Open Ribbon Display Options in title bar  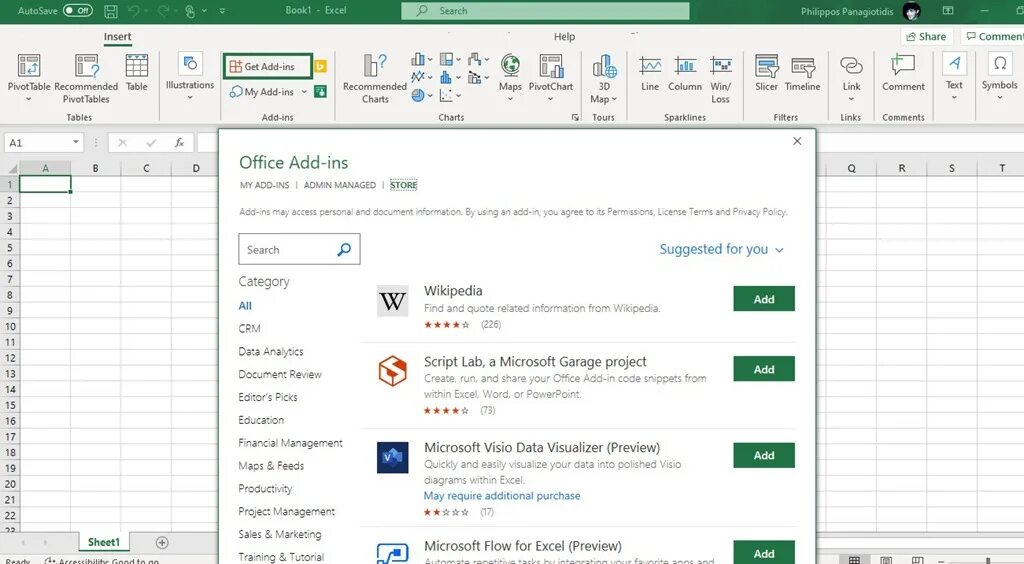coord(948,10)
